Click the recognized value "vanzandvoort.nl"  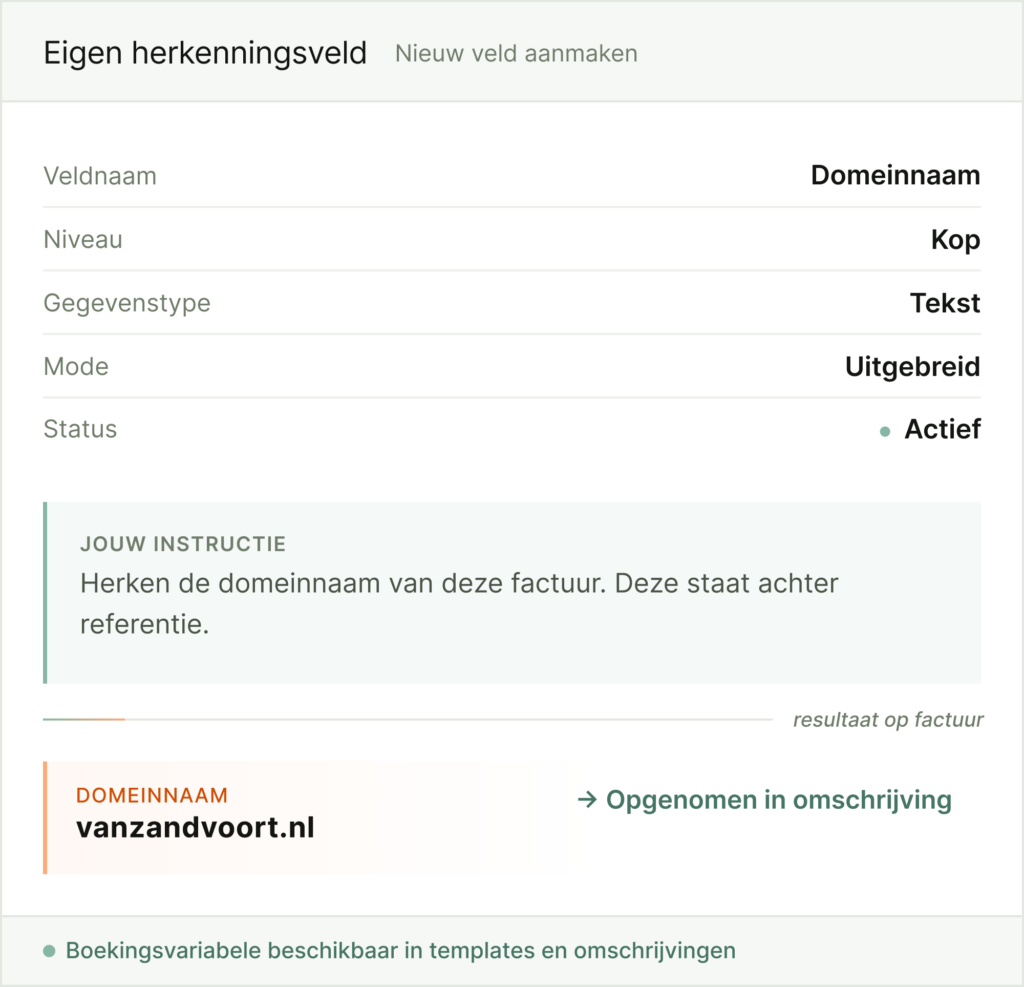tap(196, 828)
